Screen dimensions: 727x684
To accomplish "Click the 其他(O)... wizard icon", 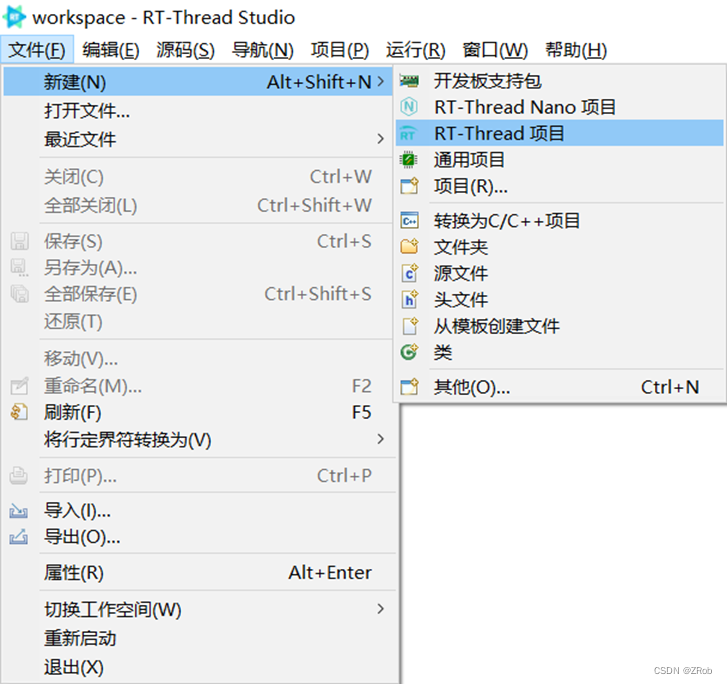I will (x=409, y=387).
